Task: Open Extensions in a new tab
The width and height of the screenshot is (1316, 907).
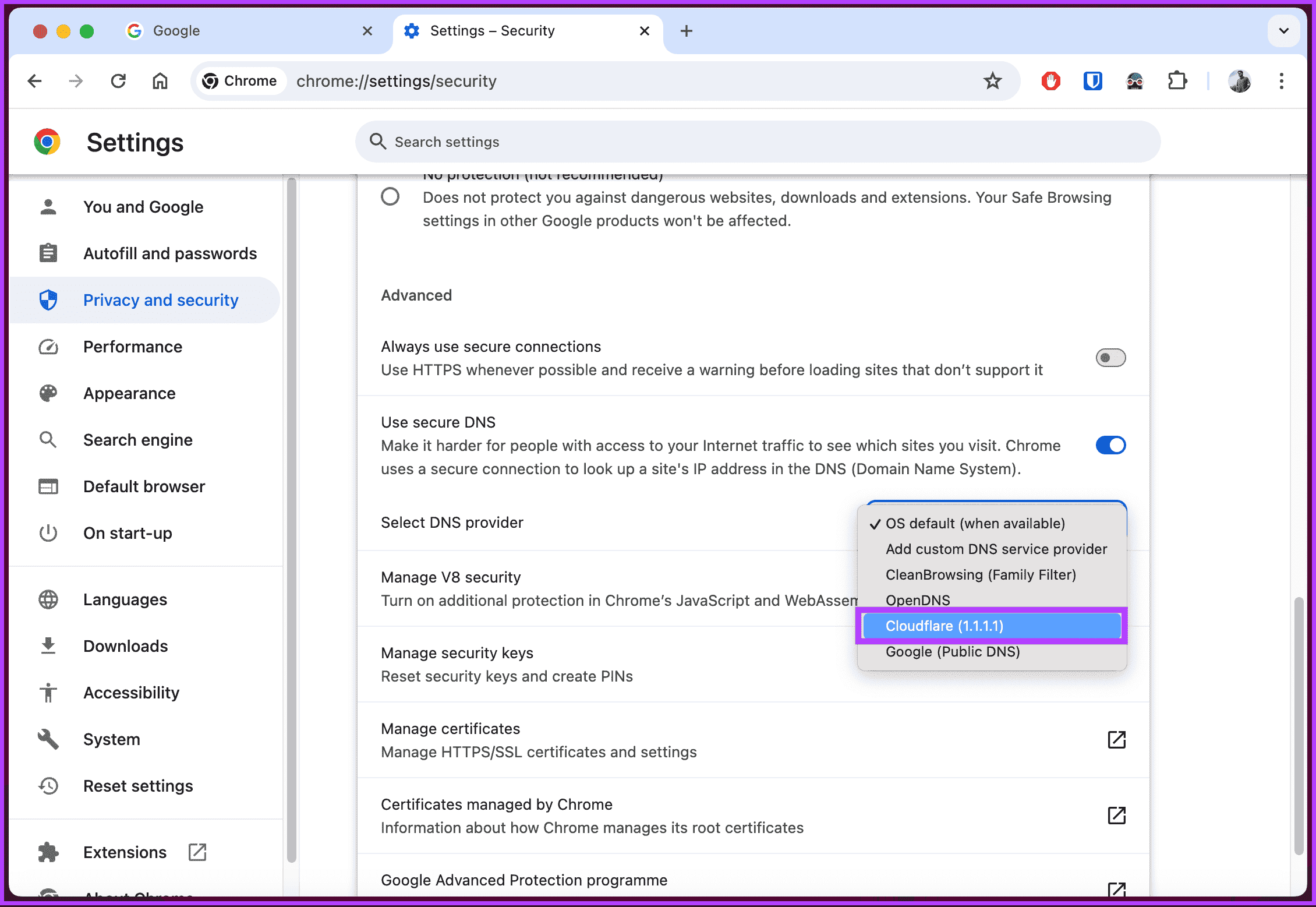Action: click(146, 852)
